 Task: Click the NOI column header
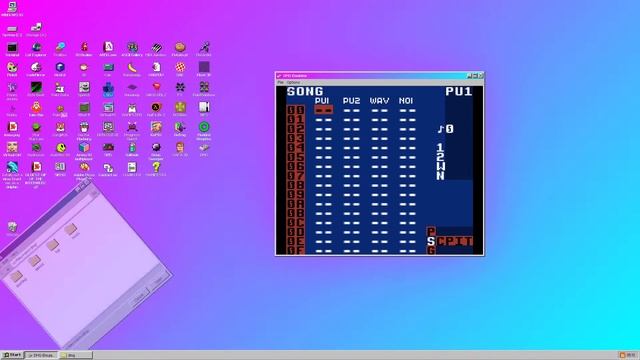[406, 100]
